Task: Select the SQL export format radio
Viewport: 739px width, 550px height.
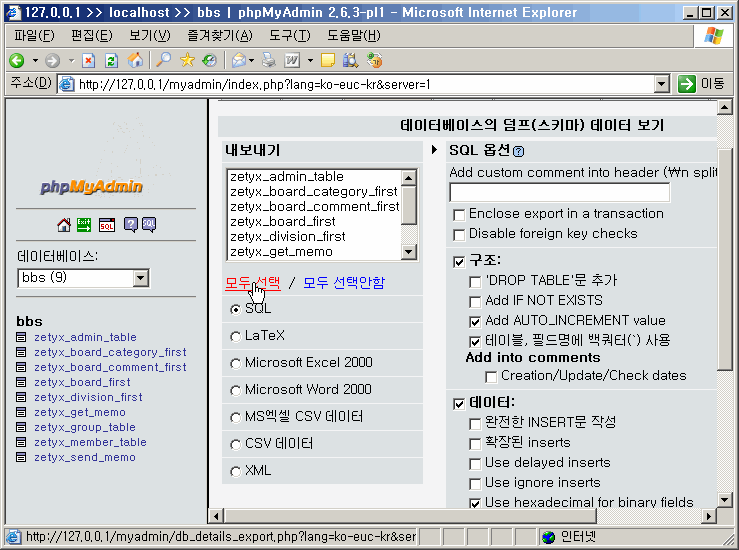Action: point(235,309)
